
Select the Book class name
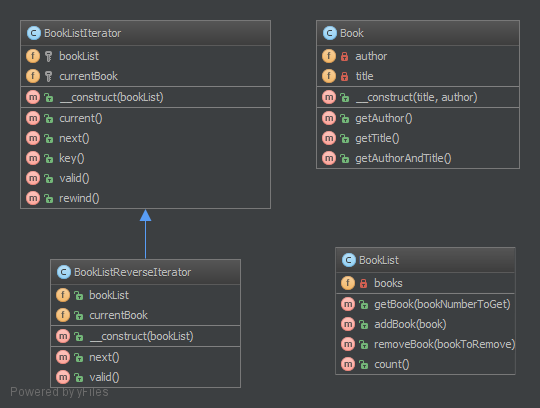click(x=352, y=33)
